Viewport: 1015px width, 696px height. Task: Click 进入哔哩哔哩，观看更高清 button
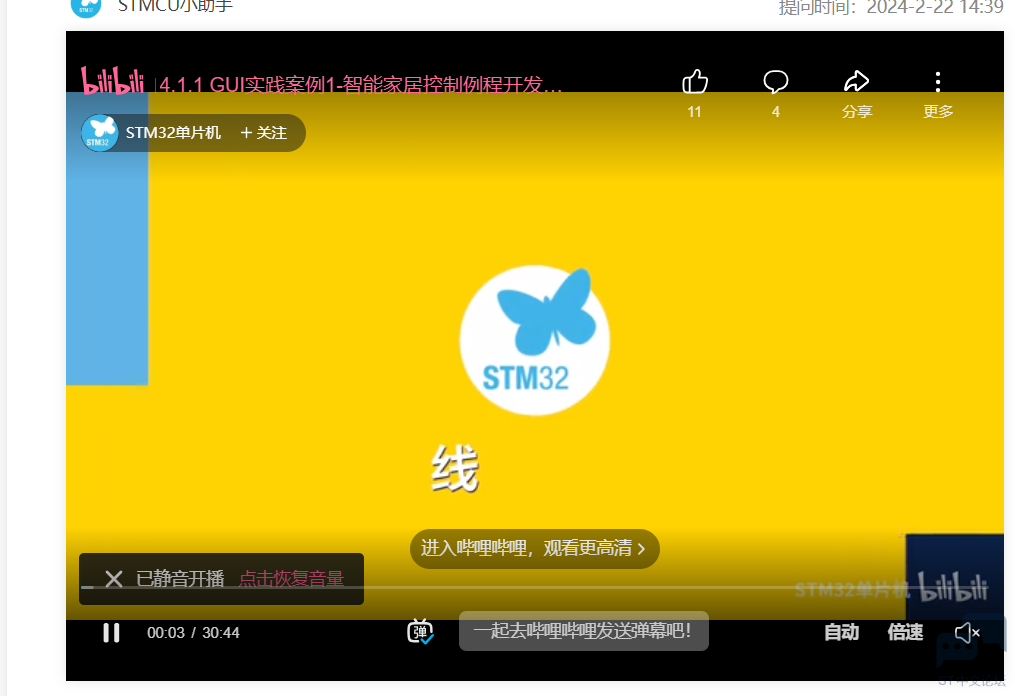coord(535,548)
